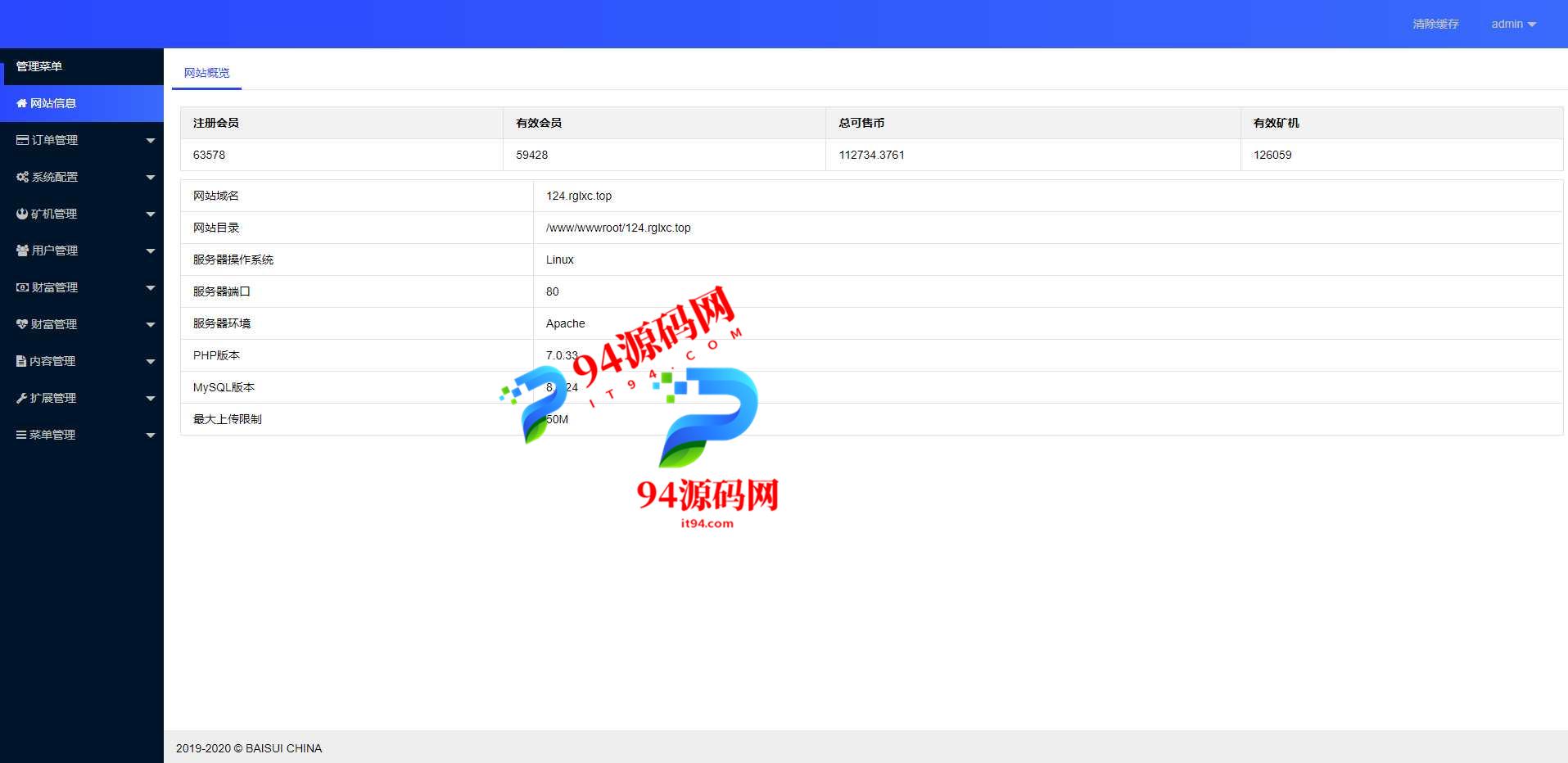Screen dimensions: 1568x763
Task: Click the heartbeat icon in the sidebar
Action: click(x=22, y=324)
